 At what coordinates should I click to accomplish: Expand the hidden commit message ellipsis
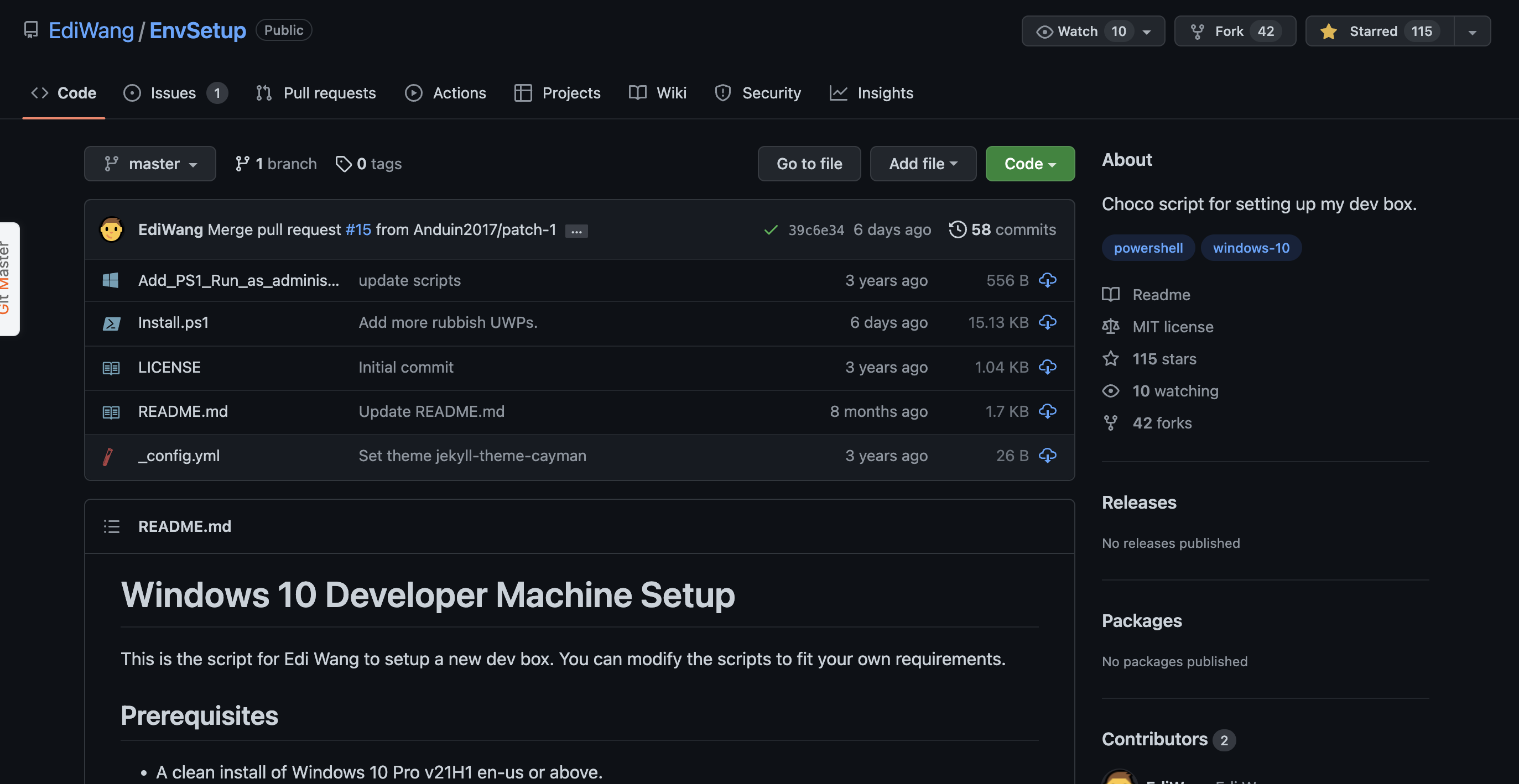point(576,231)
